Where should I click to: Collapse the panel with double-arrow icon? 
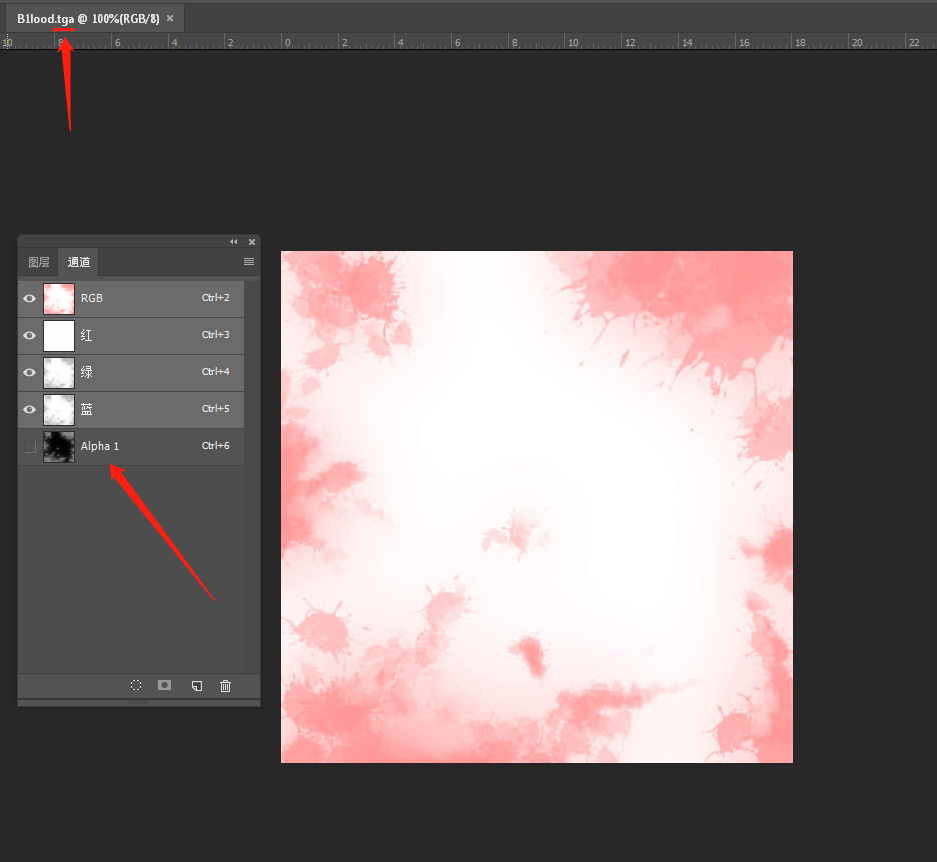tap(234, 242)
